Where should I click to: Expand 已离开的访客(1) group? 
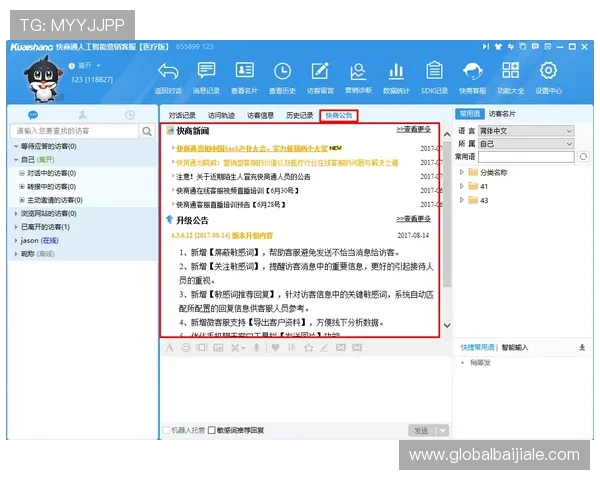coord(16,227)
